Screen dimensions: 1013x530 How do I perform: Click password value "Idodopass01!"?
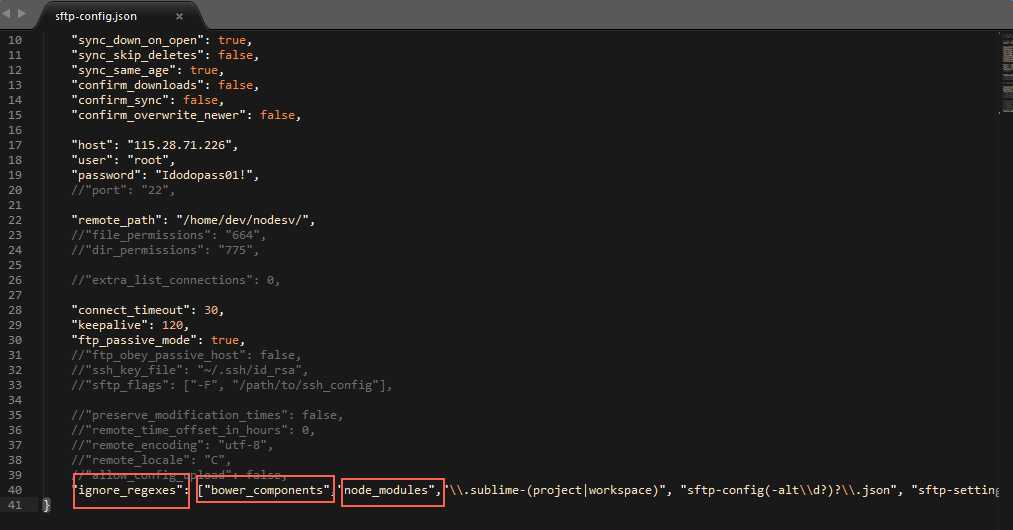204,175
